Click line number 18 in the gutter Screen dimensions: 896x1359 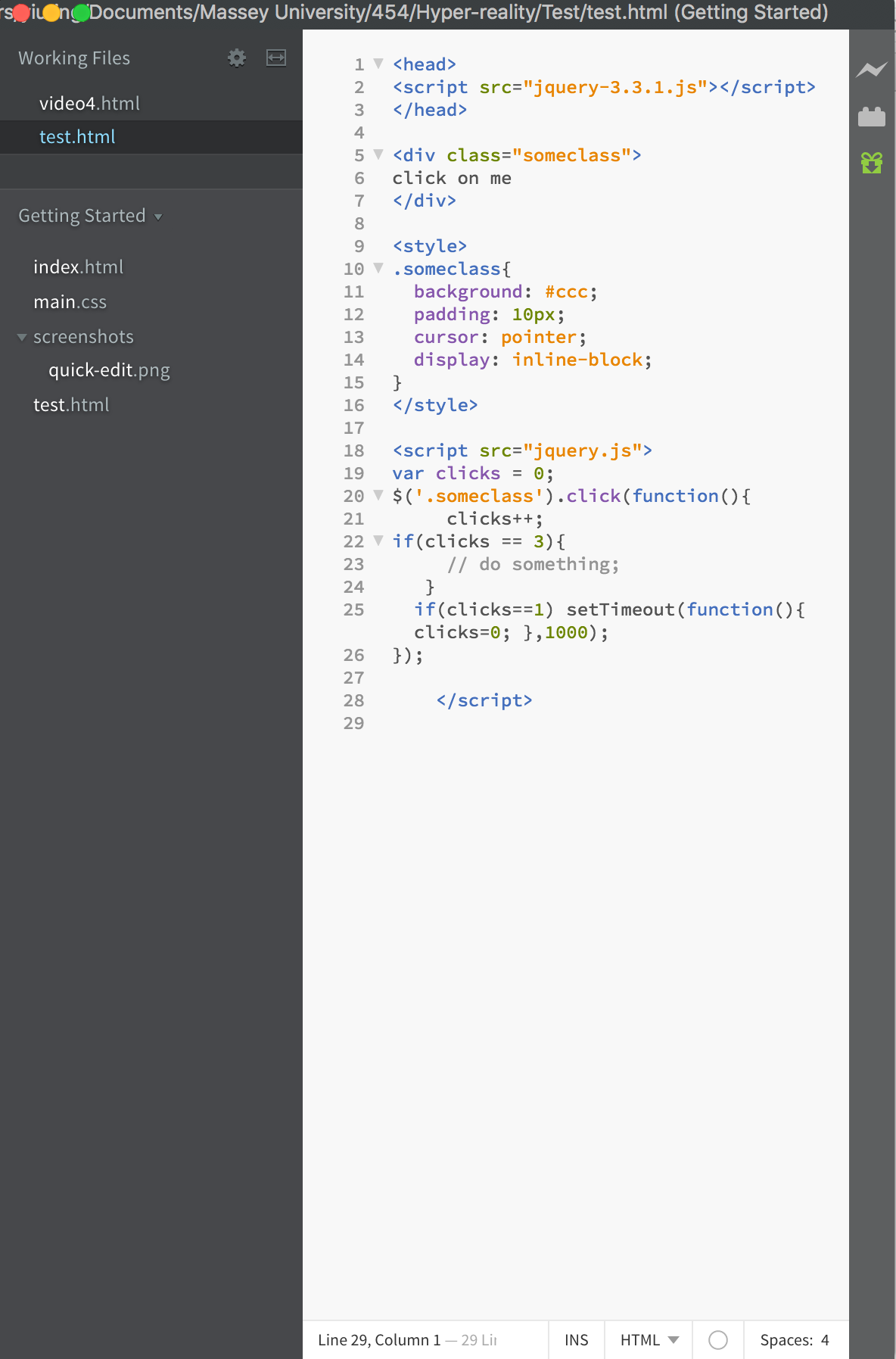click(353, 451)
